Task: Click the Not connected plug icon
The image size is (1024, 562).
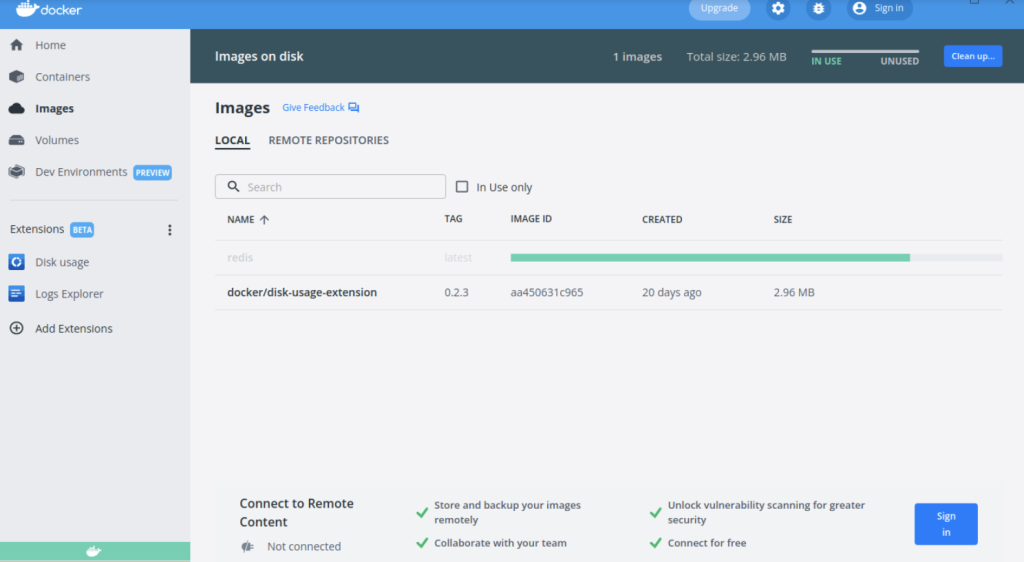Action: [248, 546]
